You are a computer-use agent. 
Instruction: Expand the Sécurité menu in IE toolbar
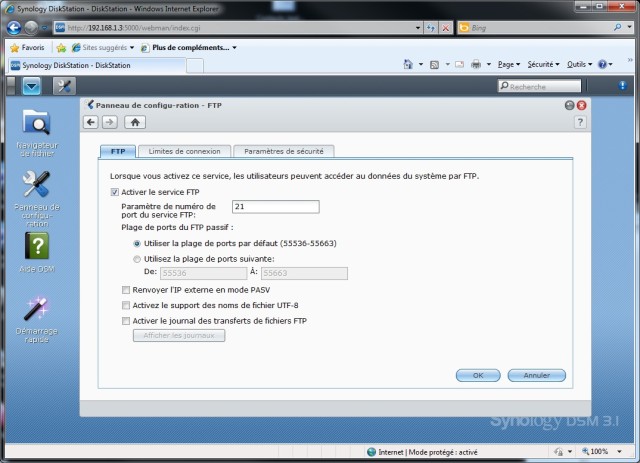click(541, 64)
